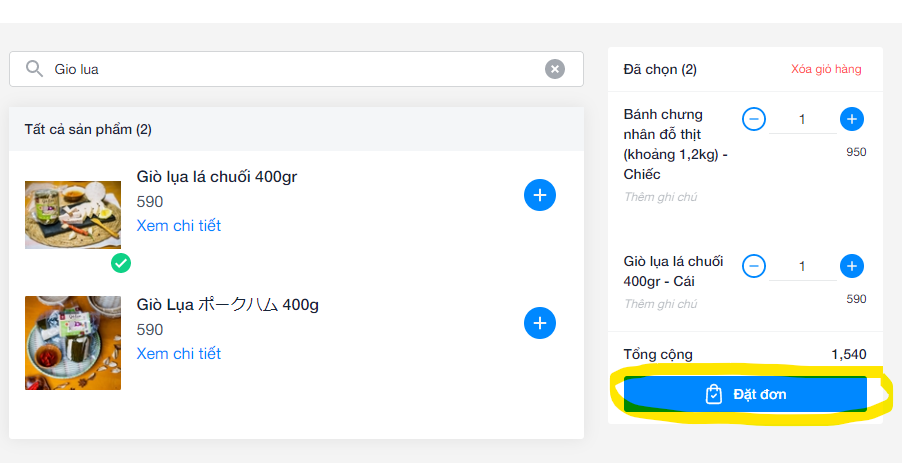Edit the Giò lụa quantity field

click(802, 267)
